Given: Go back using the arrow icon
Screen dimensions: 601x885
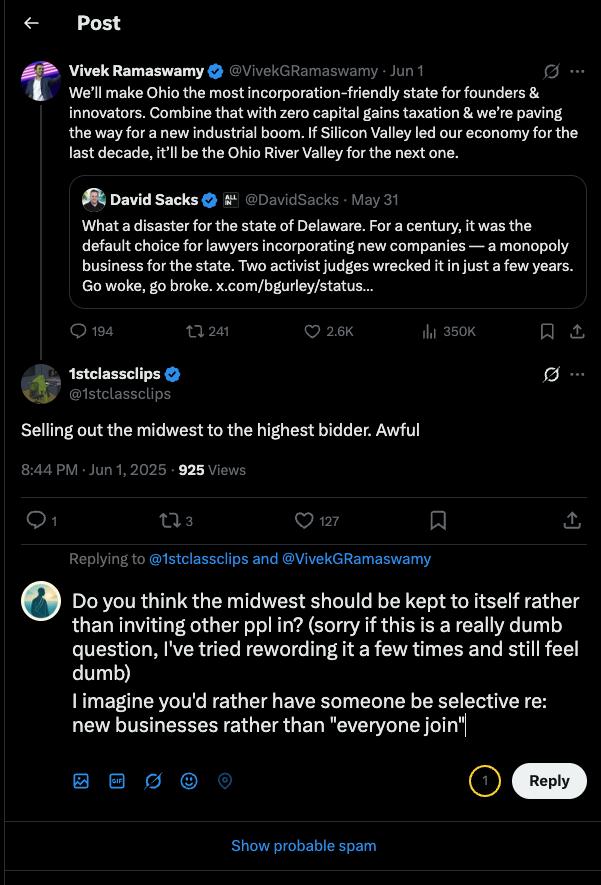Looking at the screenshot, I should [x=32, y=23].
